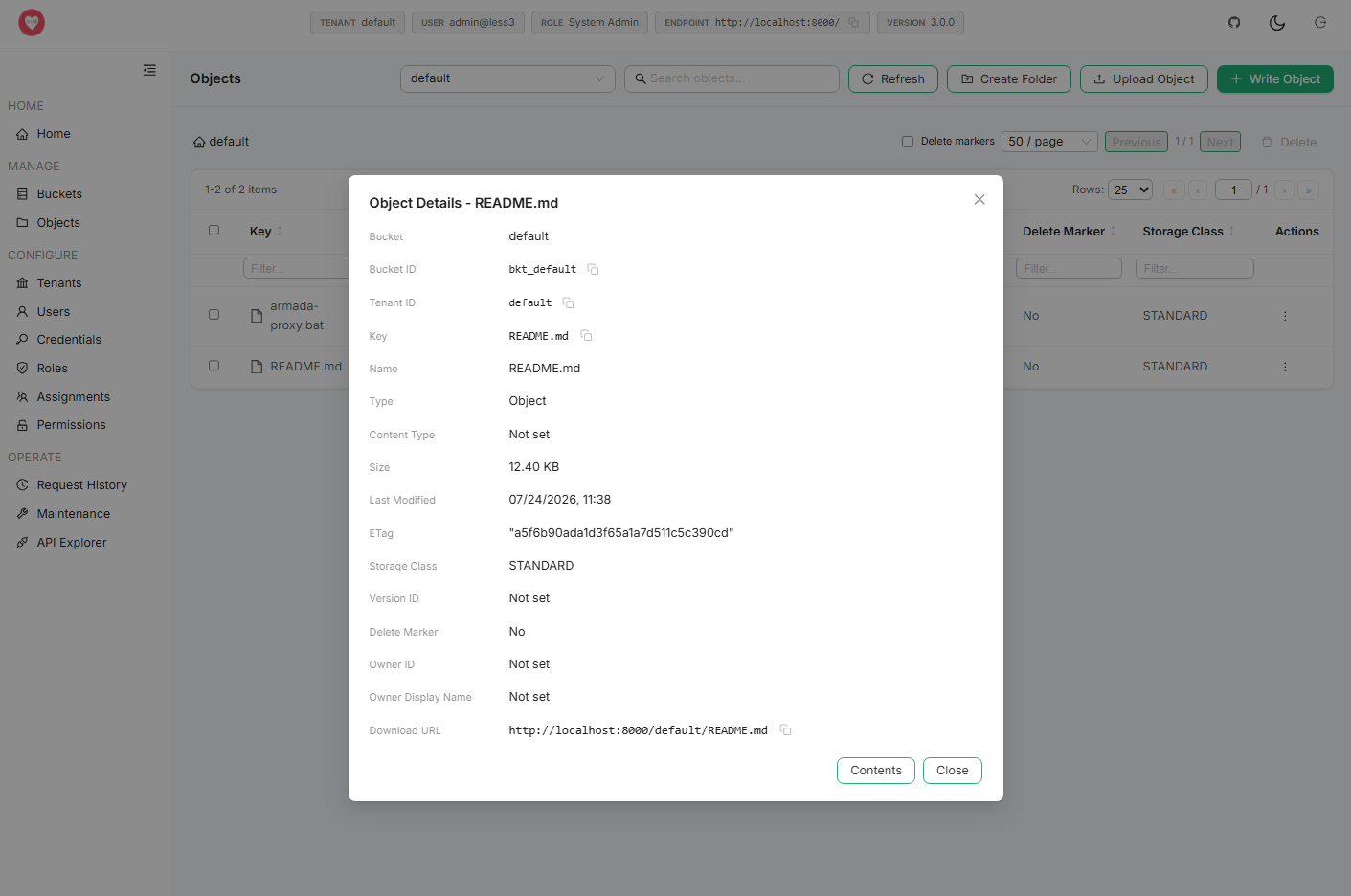This screenshot has height=896, width=1351.
Task: Copy the endpoint URL in the header
Action: pos(853,22)
